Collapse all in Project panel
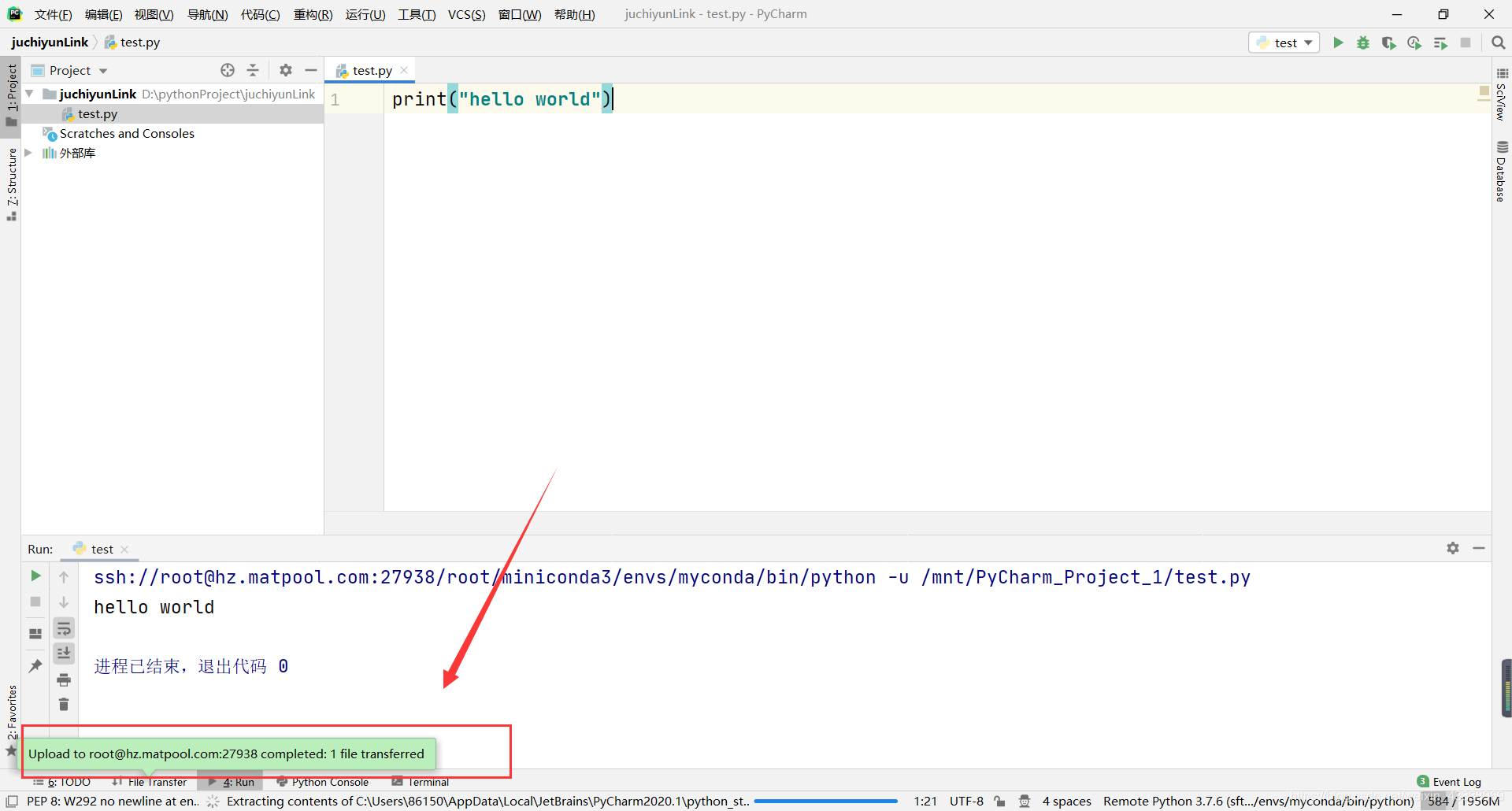 pos(253,70)
